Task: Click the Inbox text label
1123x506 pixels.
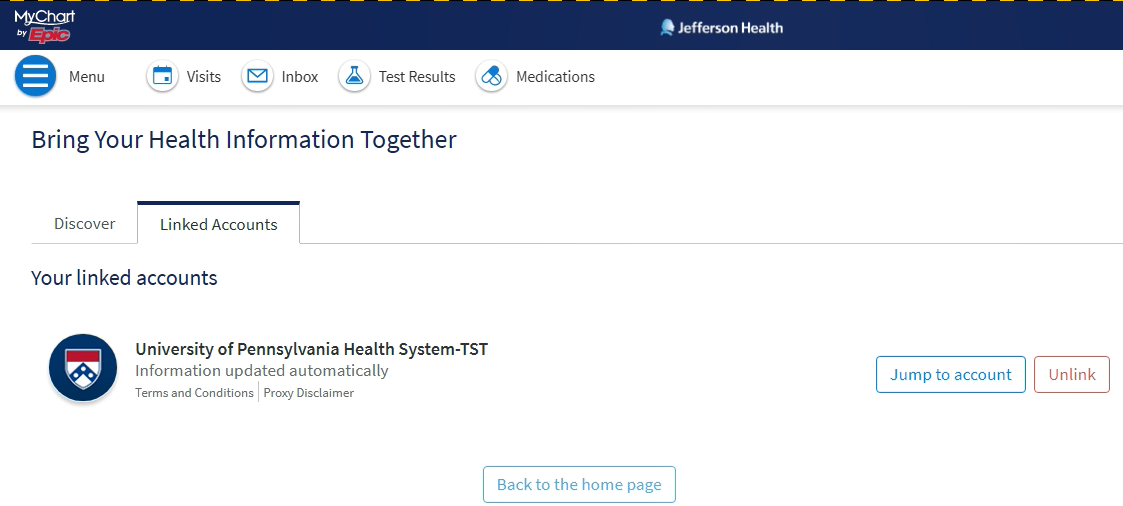Action: (x=300, y=77)
